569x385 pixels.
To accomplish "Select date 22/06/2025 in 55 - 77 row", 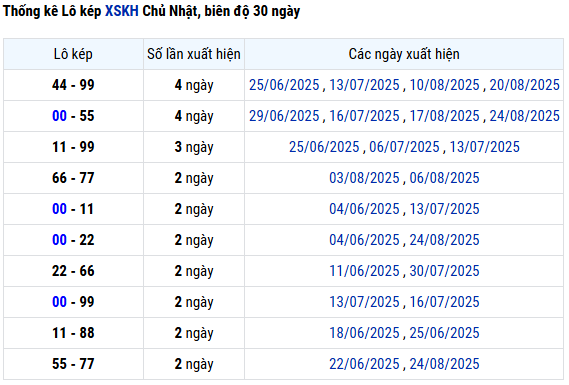I will 364,364.
